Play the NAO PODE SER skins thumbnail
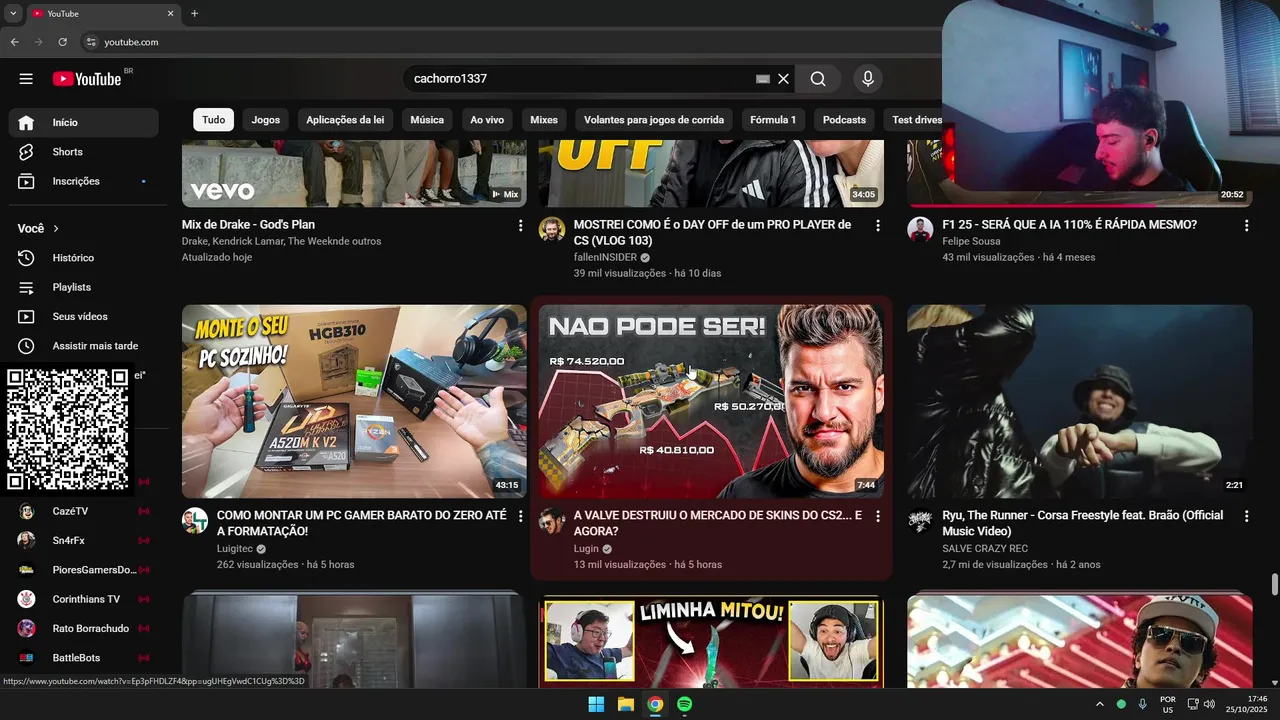 point(711,401)
